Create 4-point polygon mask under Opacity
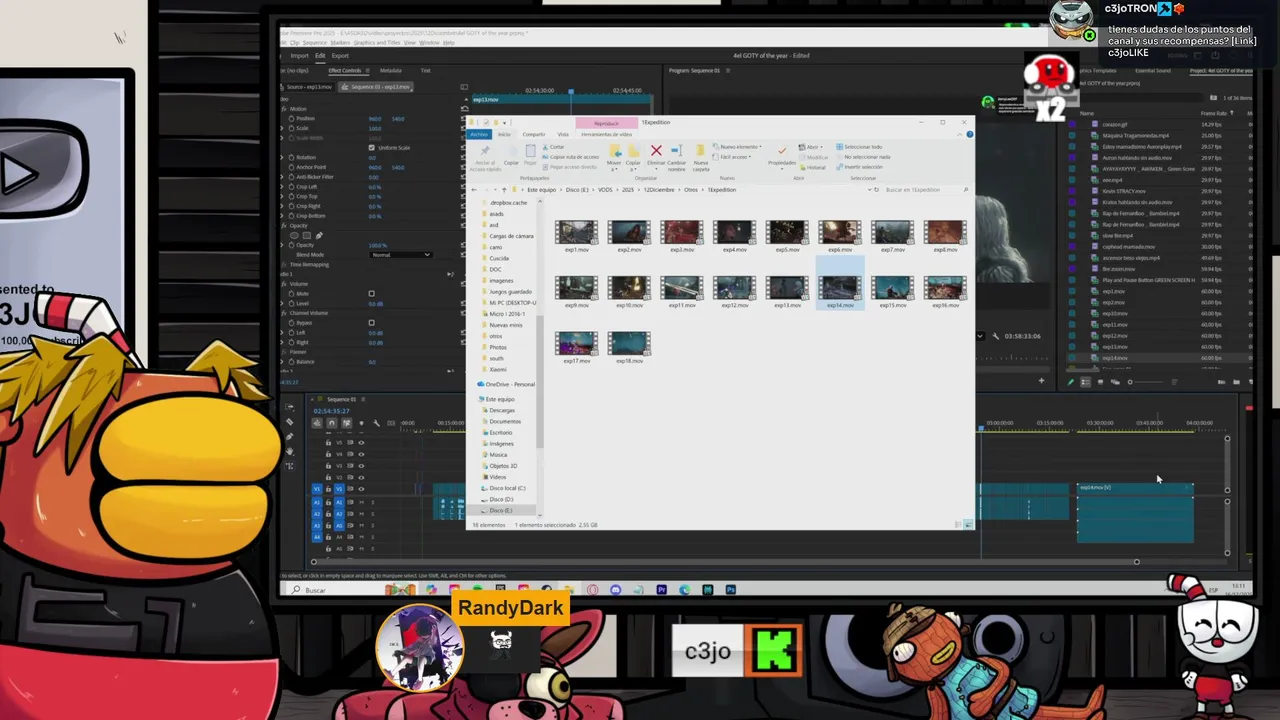Viewport: 1280px width, 720px height. (x=307, y=235)
